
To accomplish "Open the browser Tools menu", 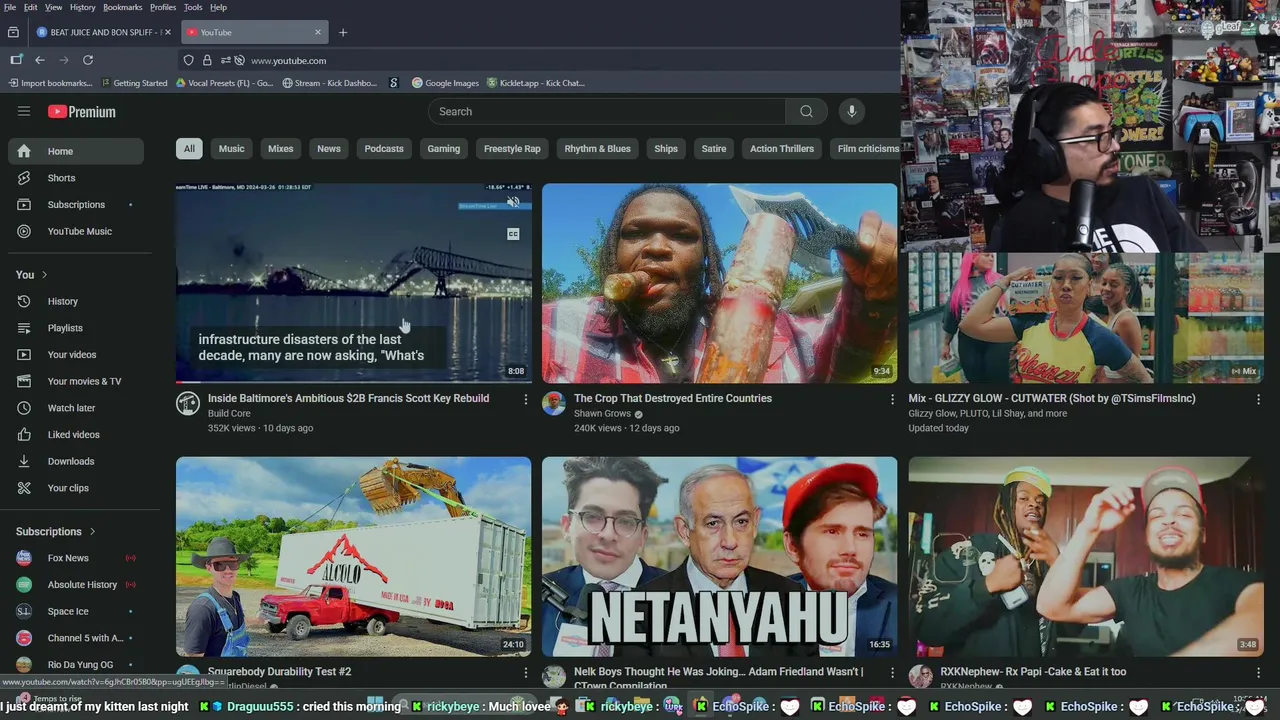I will (193, 7).
